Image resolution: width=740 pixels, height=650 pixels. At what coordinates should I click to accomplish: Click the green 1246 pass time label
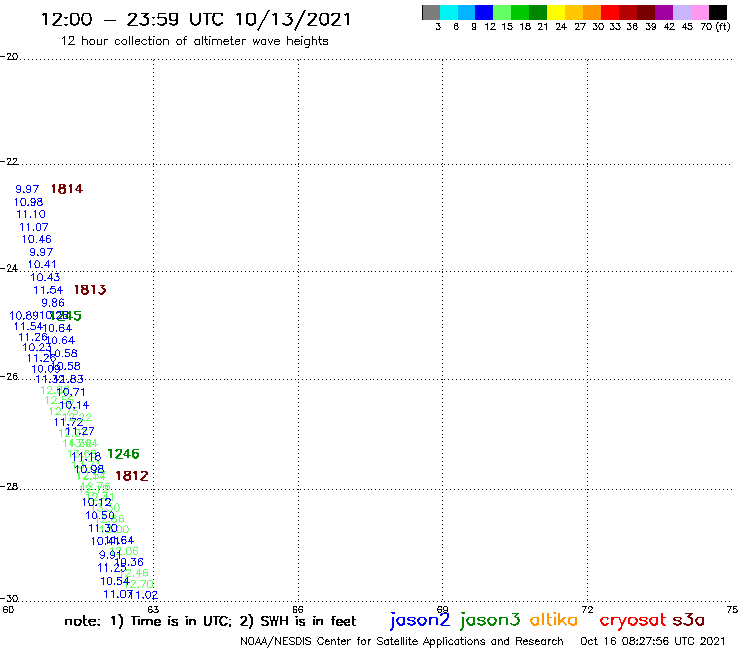click(123, 454)
